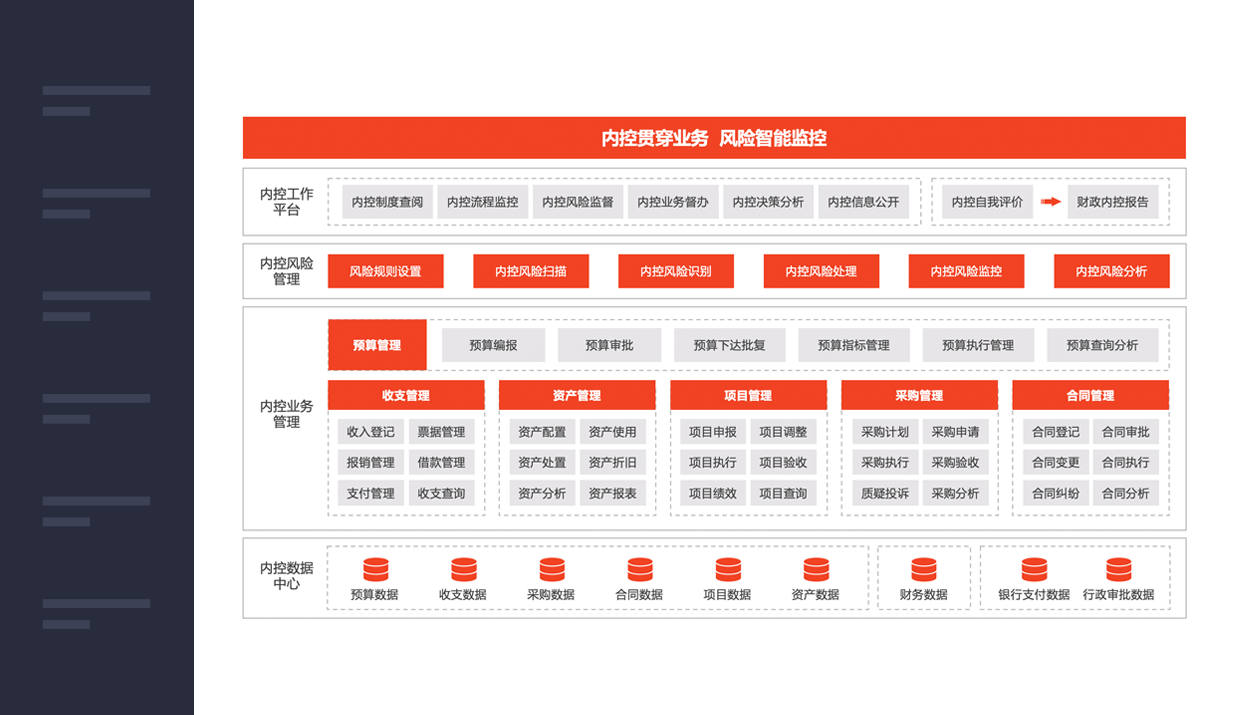Click the 项目数据 database icon
1250x715 pixels.
727,570
